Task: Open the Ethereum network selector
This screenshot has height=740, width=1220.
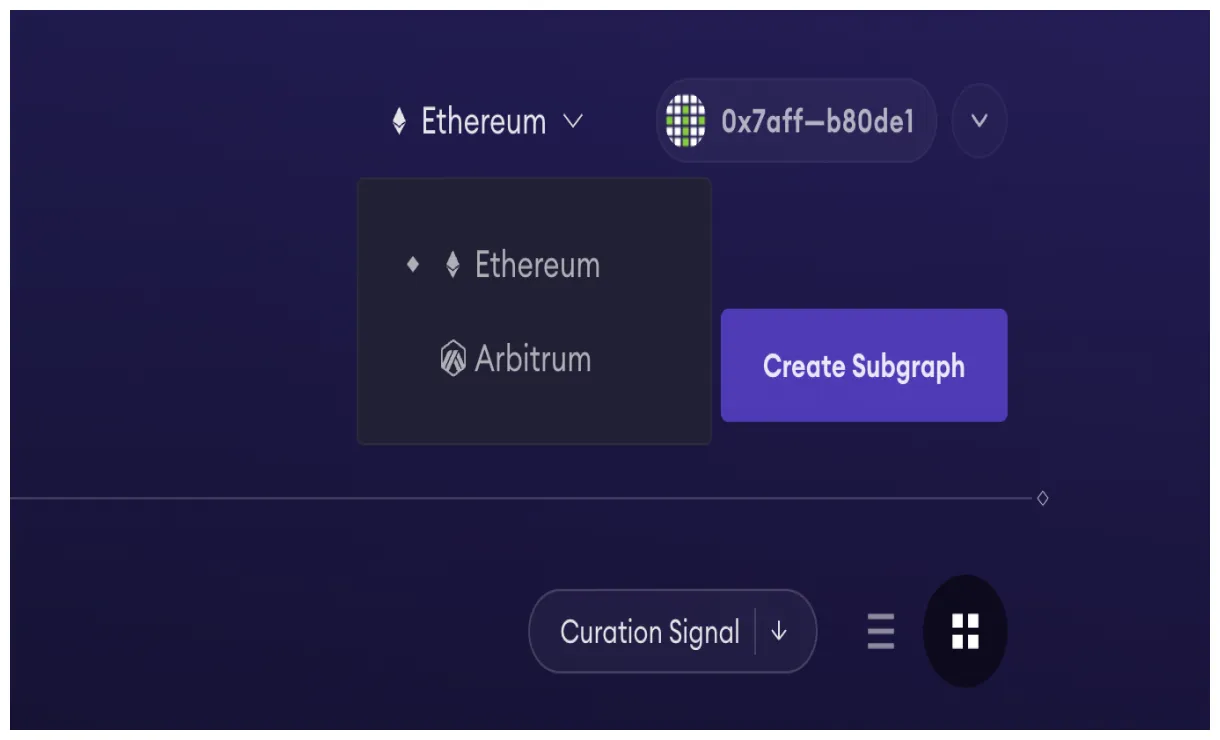Action: [x=487, y=120]
